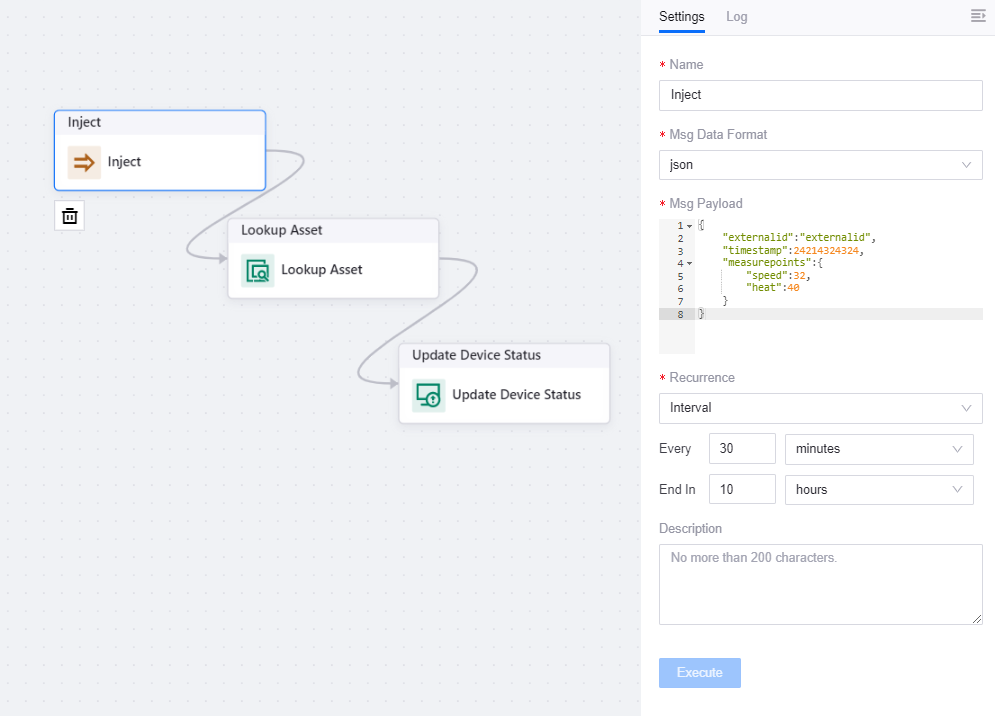Click the End In value field
Image resolution: width=995 pixels, height=716 pixels.
point(741,490)
